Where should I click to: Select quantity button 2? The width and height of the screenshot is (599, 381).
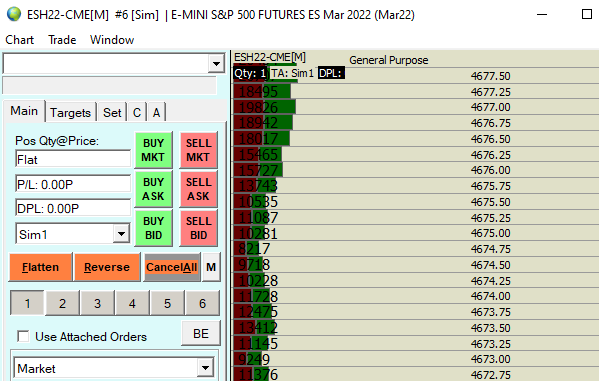[62, 303]
